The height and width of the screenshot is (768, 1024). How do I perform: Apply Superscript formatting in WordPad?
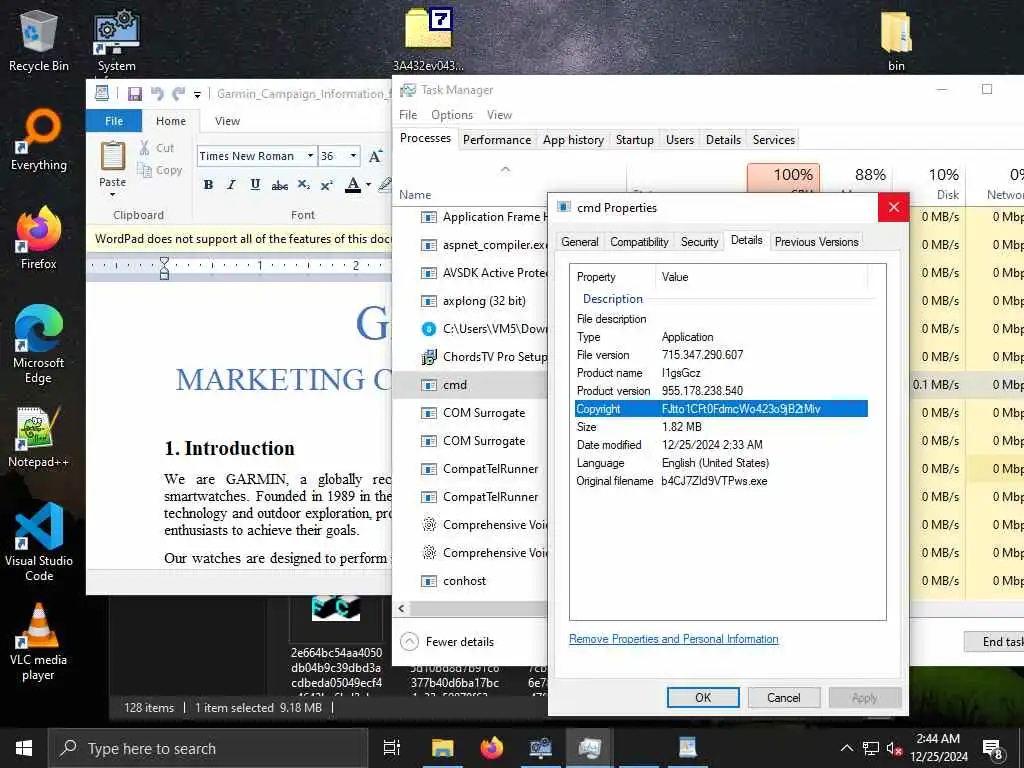point(327,185)
